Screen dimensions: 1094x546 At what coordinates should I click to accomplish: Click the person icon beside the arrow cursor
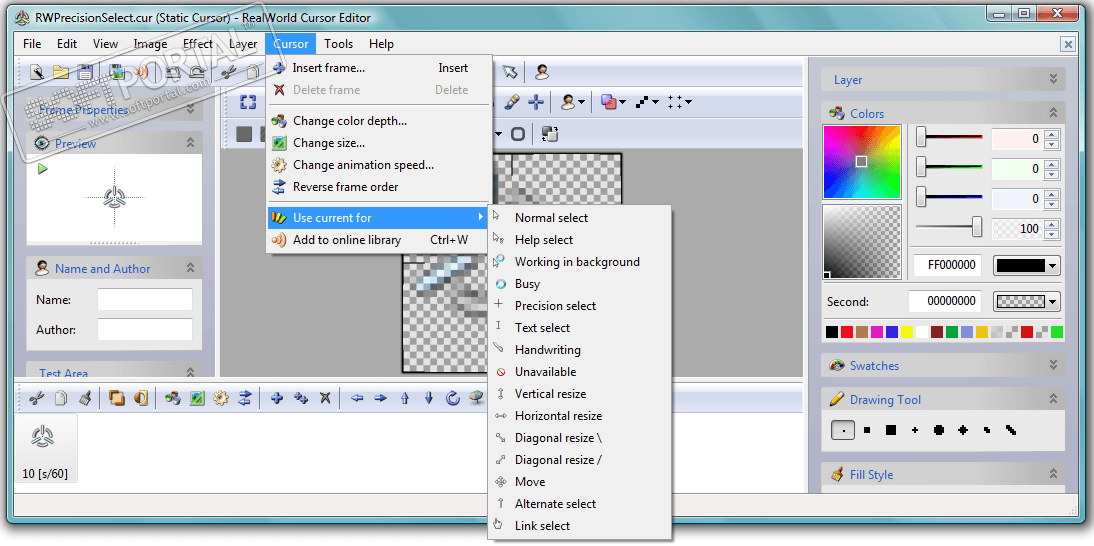(541, 71)
